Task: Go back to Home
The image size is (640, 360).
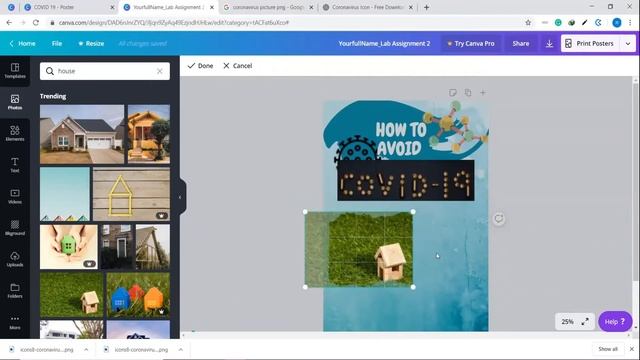Action: coord(22,43)
